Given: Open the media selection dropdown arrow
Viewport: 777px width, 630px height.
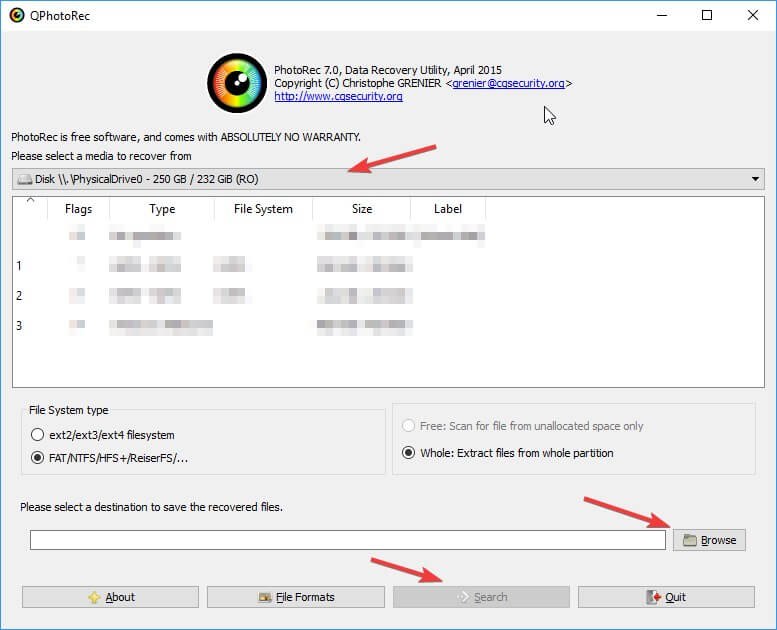Looking at the screenshot, I should [x=755, y=179].
